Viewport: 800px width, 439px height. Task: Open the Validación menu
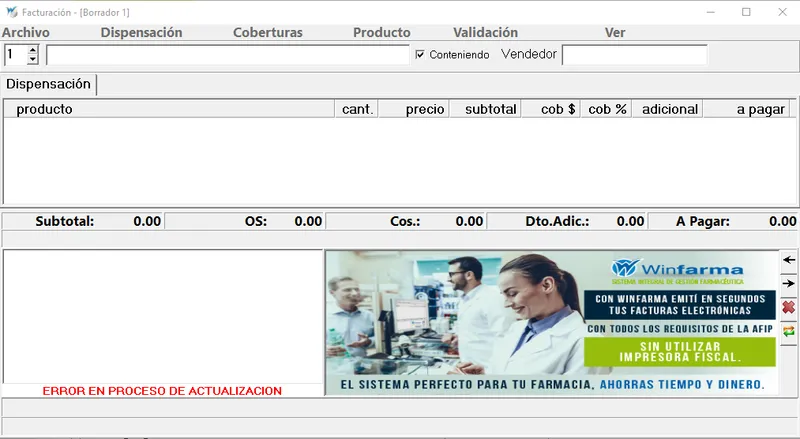(485, 32)
